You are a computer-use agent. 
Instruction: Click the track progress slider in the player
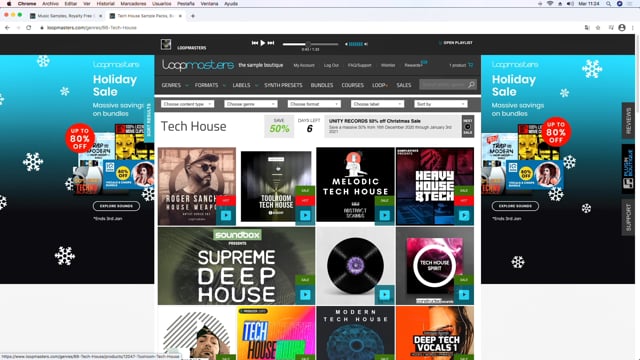(x=311, y=44)
